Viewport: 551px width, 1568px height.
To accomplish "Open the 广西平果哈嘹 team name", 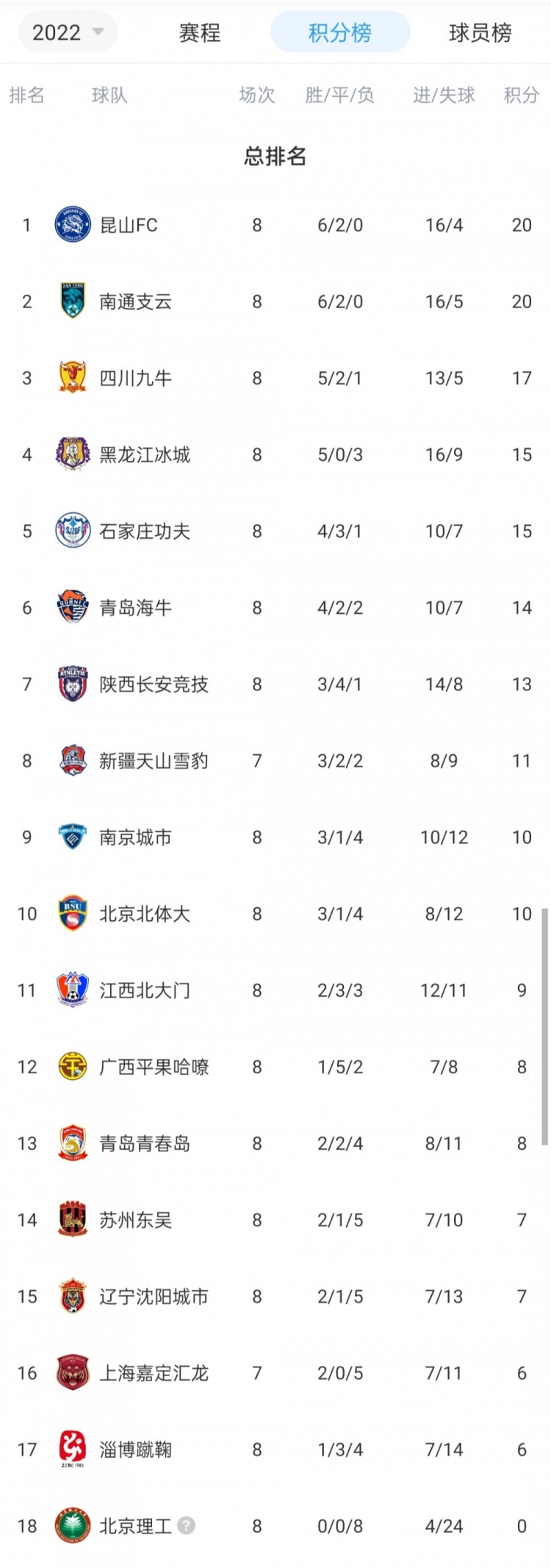I will [154, 1066].
